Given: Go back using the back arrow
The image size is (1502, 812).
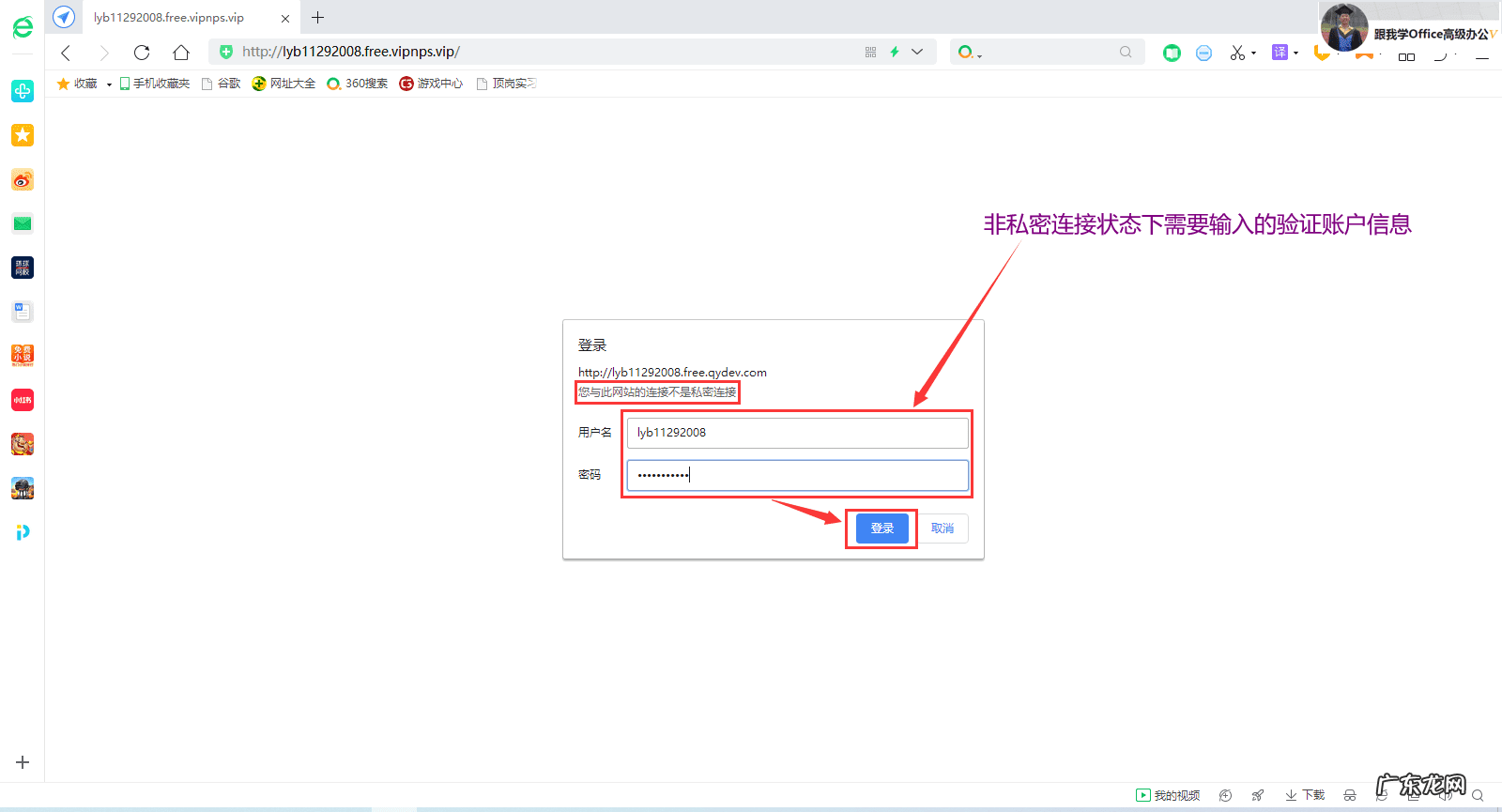Looking at the screenshot, I should click(66, 53).
